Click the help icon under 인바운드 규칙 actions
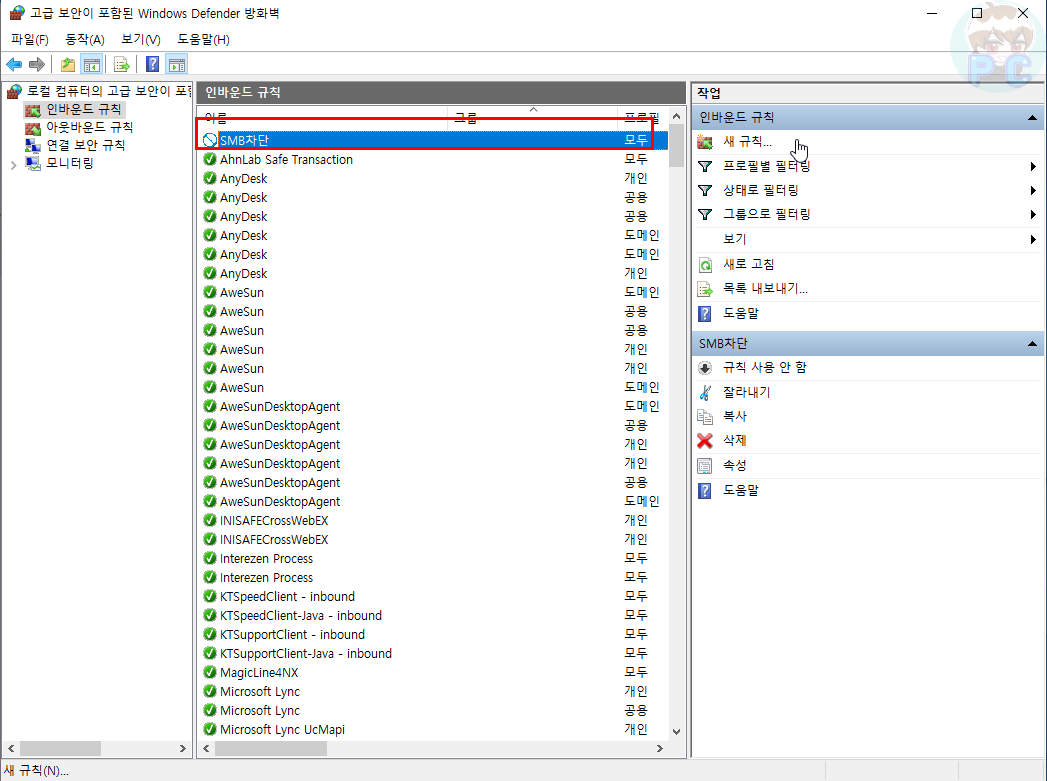Image resolution: width=1047 pixels, height=781 pixels. point(704,313)
